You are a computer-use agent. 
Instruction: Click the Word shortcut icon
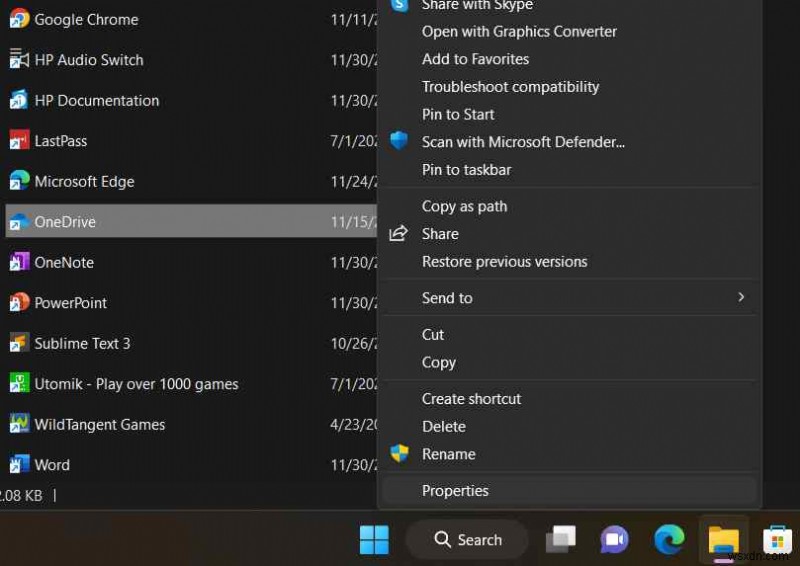19,464
